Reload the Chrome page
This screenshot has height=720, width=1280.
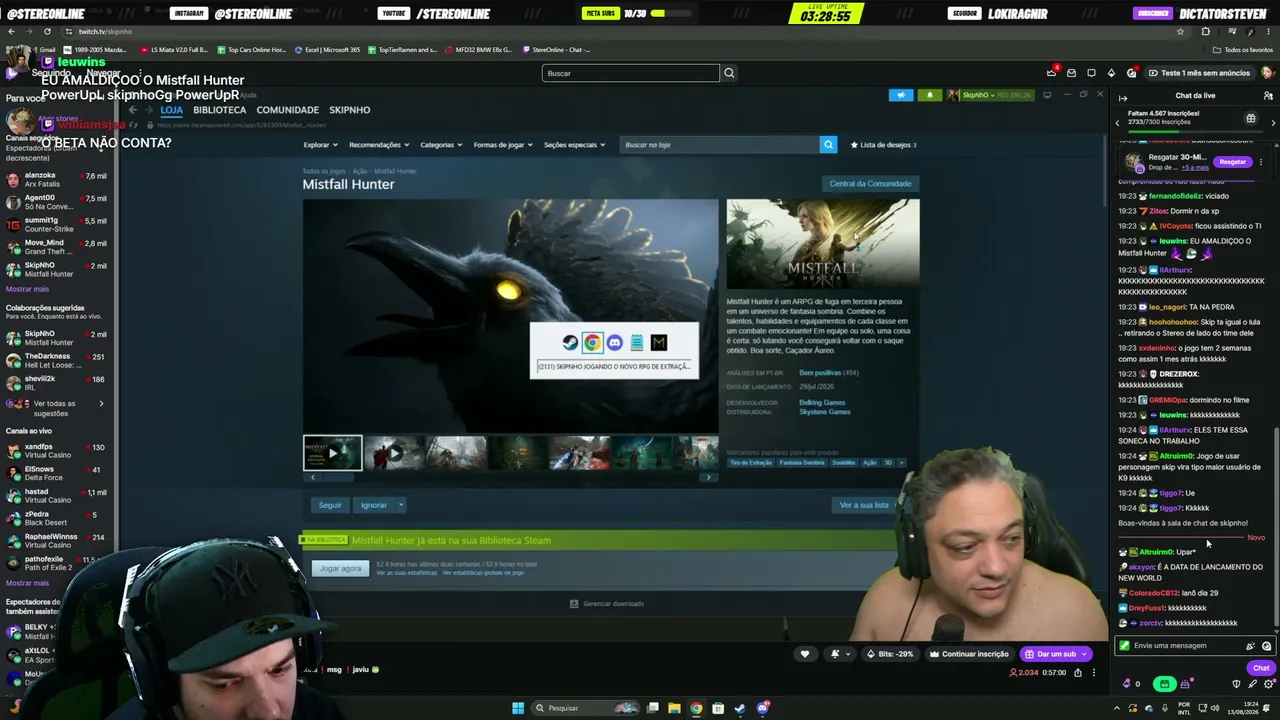click(47, 32)
